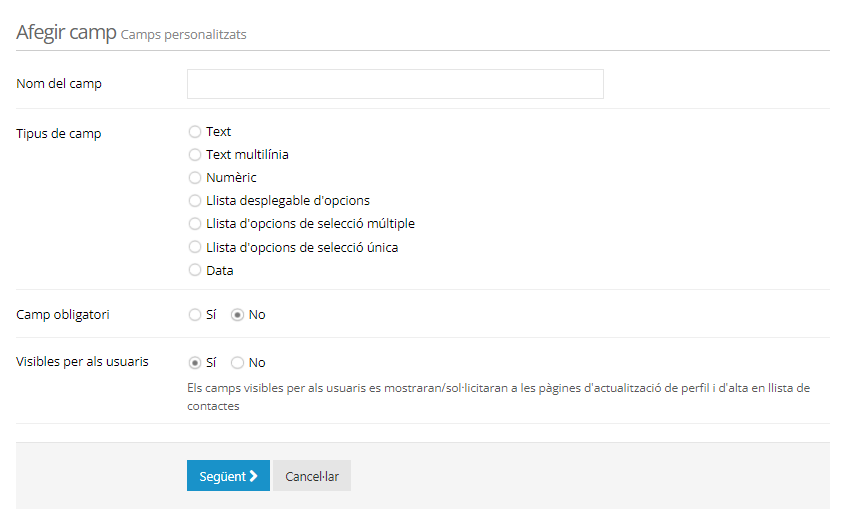Click the Numèric label text
Image resolution: width=845 pixels, height=526 pixels.
[x=231, y=177]
